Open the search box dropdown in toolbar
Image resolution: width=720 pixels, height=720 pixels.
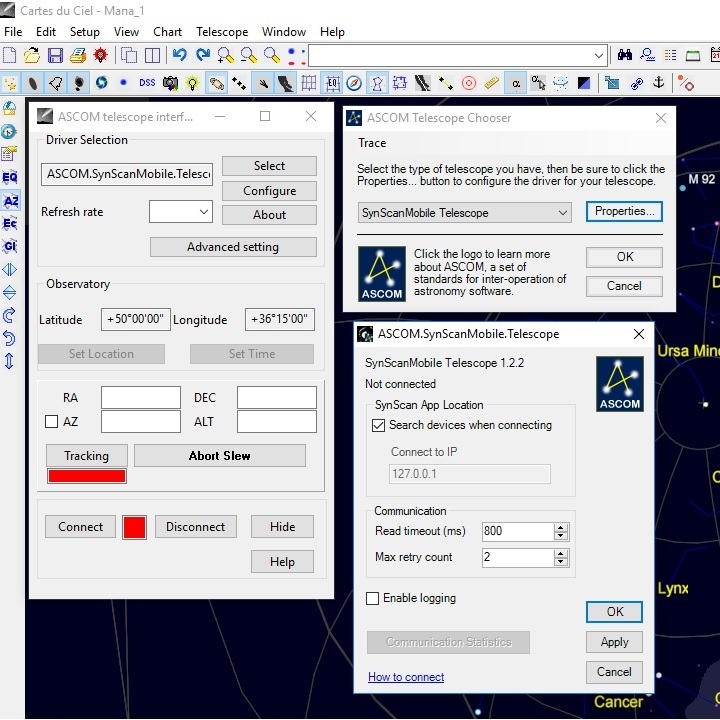(x=599, y=56)
